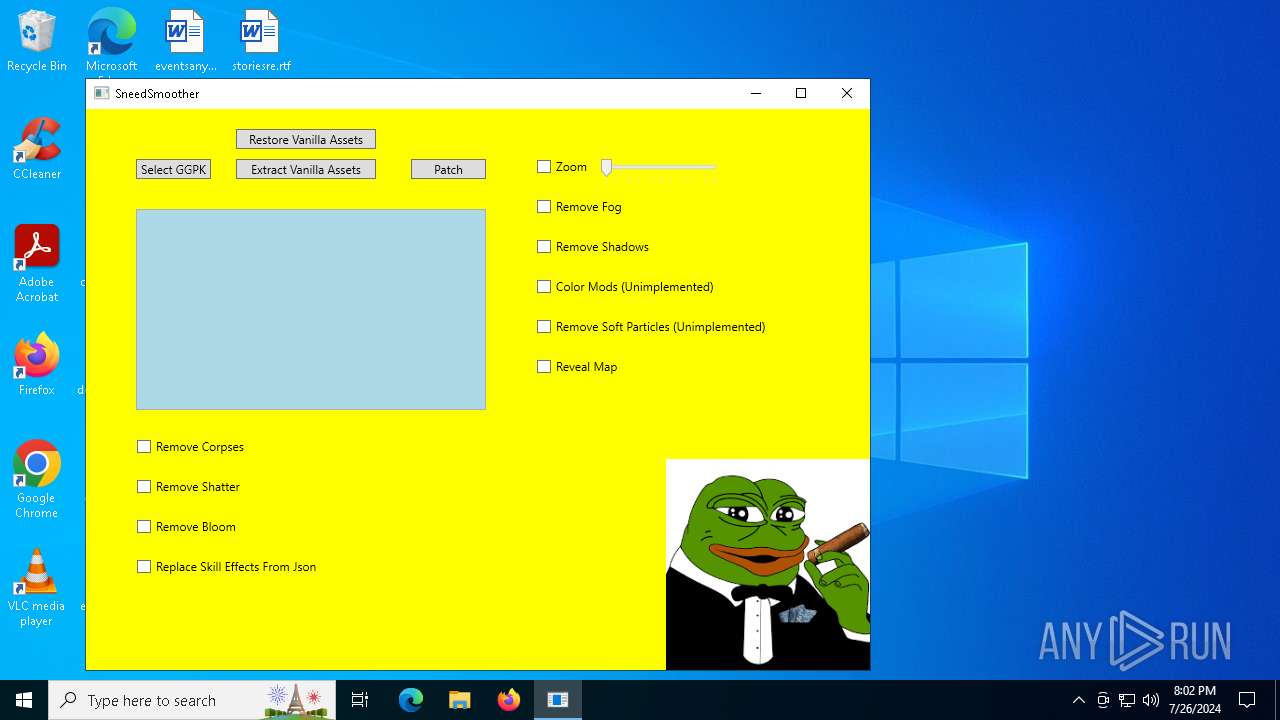1280x720 pixels.
Task: Select CCleaner desktop shortcut
Action: pos(37,149)
